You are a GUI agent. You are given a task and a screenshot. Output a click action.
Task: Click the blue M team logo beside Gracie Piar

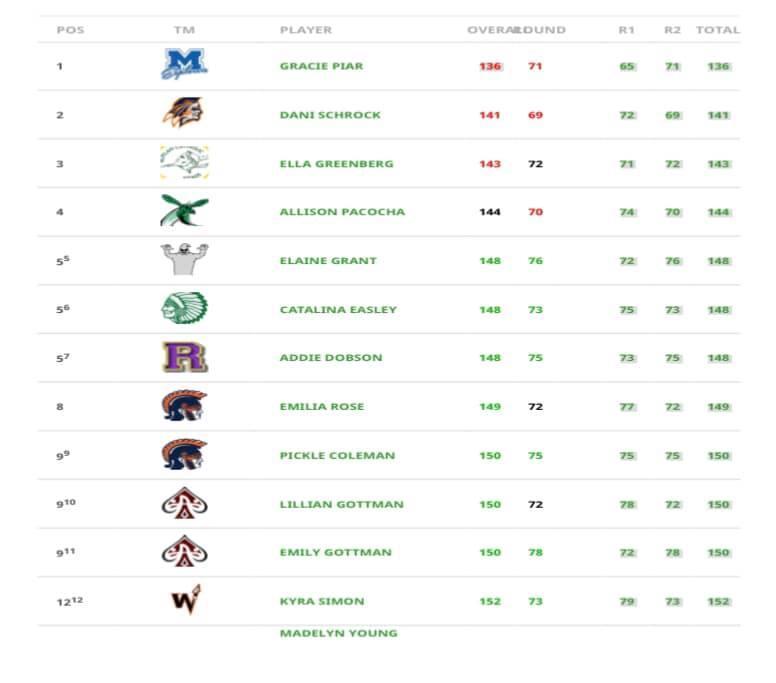[184, 66]
